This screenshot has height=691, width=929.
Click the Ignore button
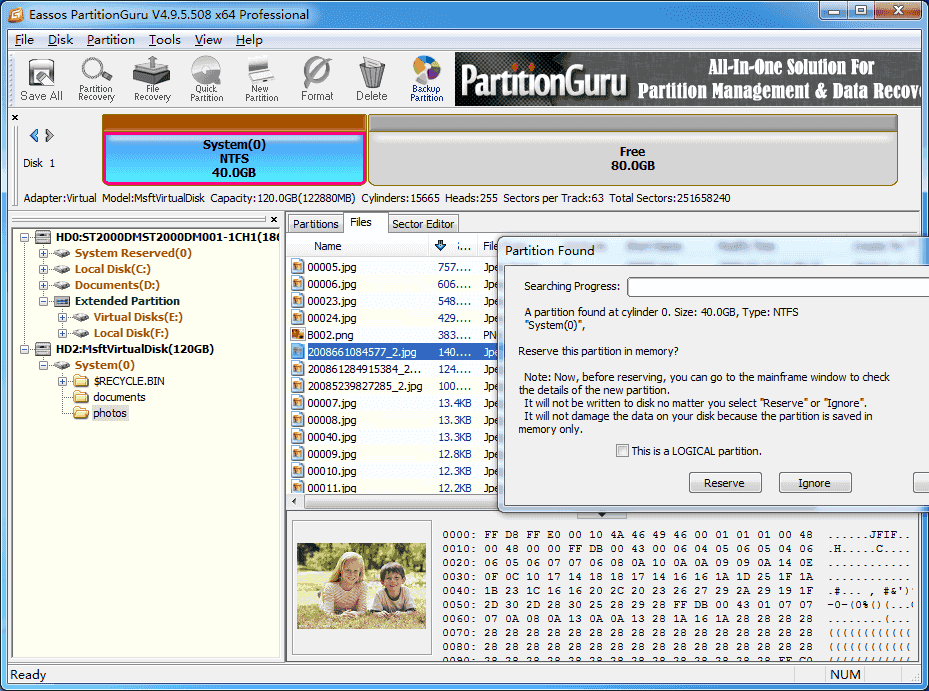tap(815, 483)
